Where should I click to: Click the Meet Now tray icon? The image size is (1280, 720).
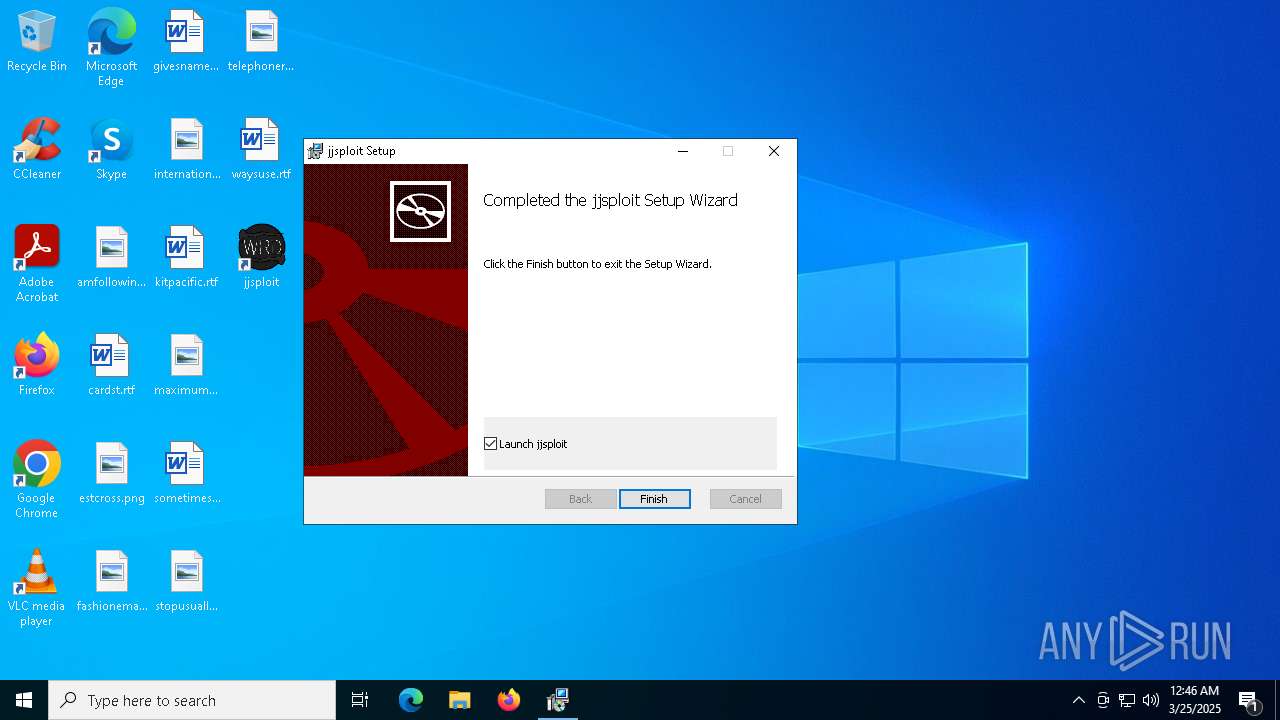click(x=1103, y=700)
